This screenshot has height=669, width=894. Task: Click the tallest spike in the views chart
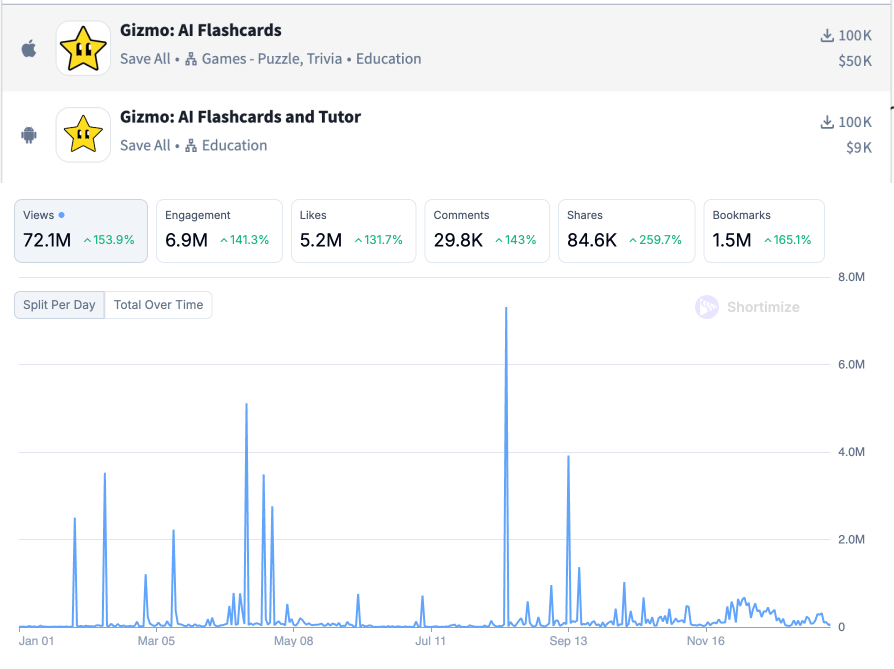coord(506,310)
